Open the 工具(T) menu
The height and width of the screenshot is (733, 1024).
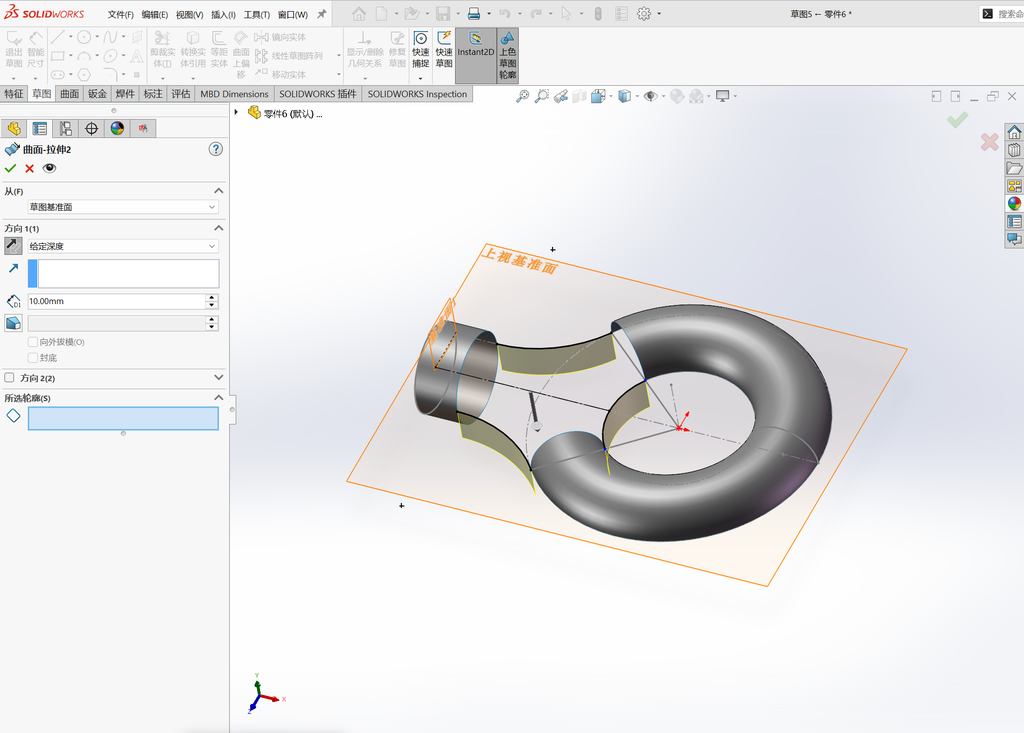click(257, 14)
